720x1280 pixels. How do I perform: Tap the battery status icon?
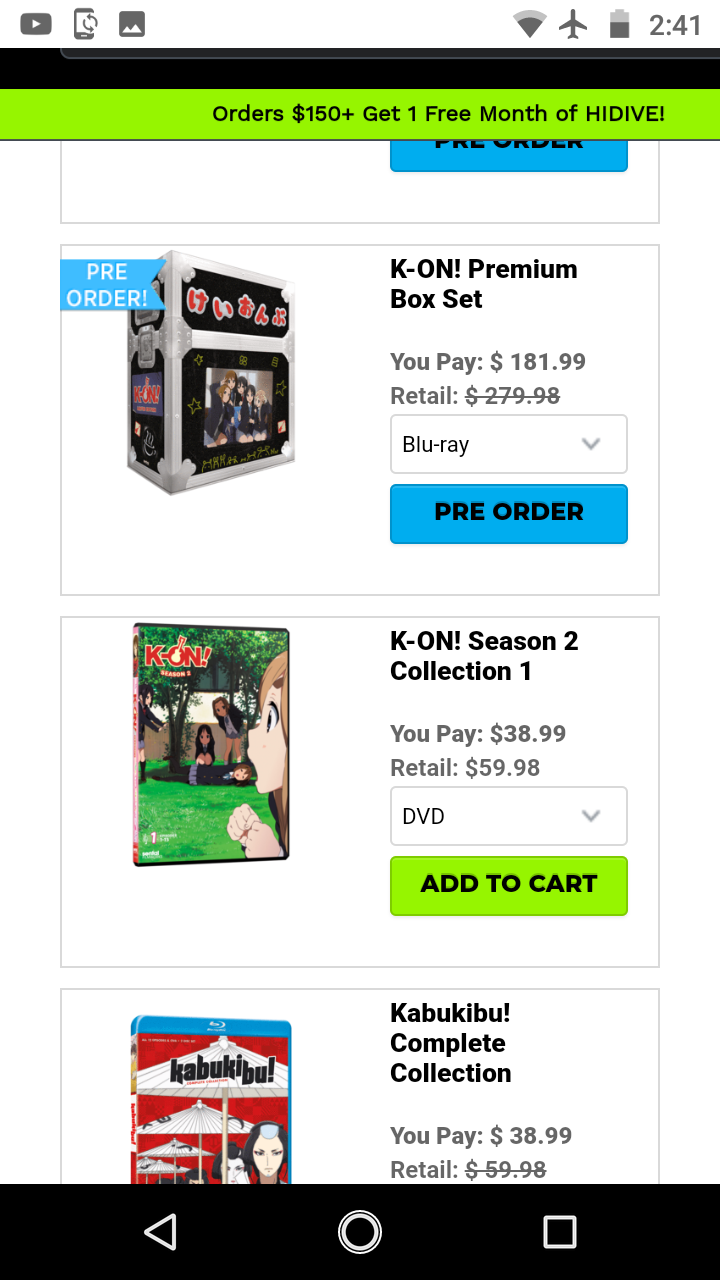point(620,24)
